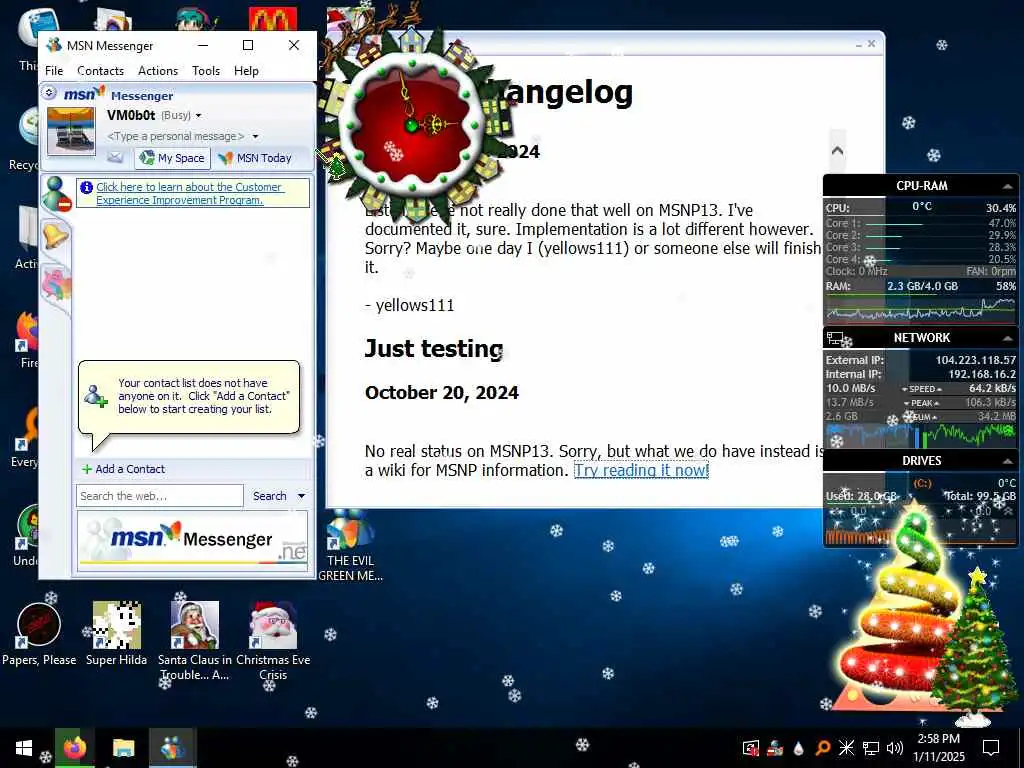Open the e-mail inbox envelope icon
Viewport: 1024px width, 768px height.
coord(115,157)
